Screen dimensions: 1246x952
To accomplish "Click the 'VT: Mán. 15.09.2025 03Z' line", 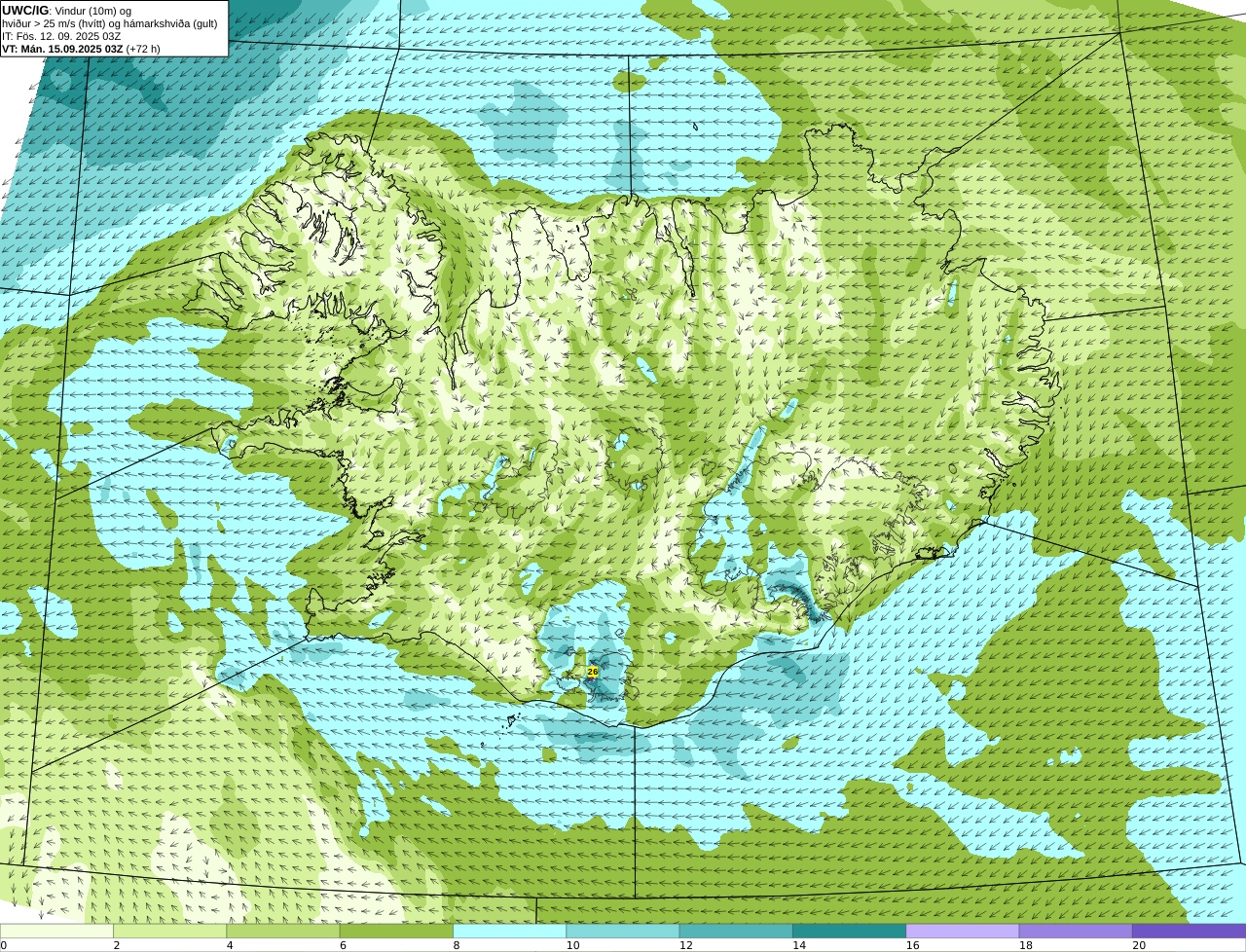I will tap(82, 49).
